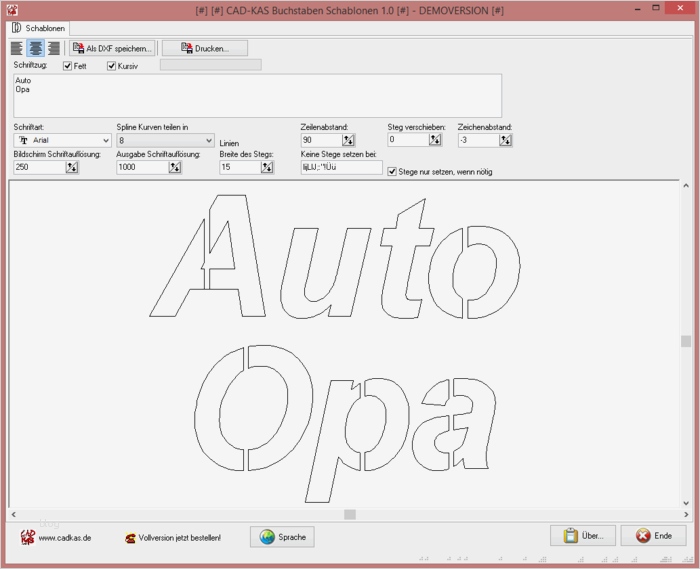Click the Zeilenabstand spinner button
The height and width of the screenshot is (569, 700).
click(x=348, y=141)
